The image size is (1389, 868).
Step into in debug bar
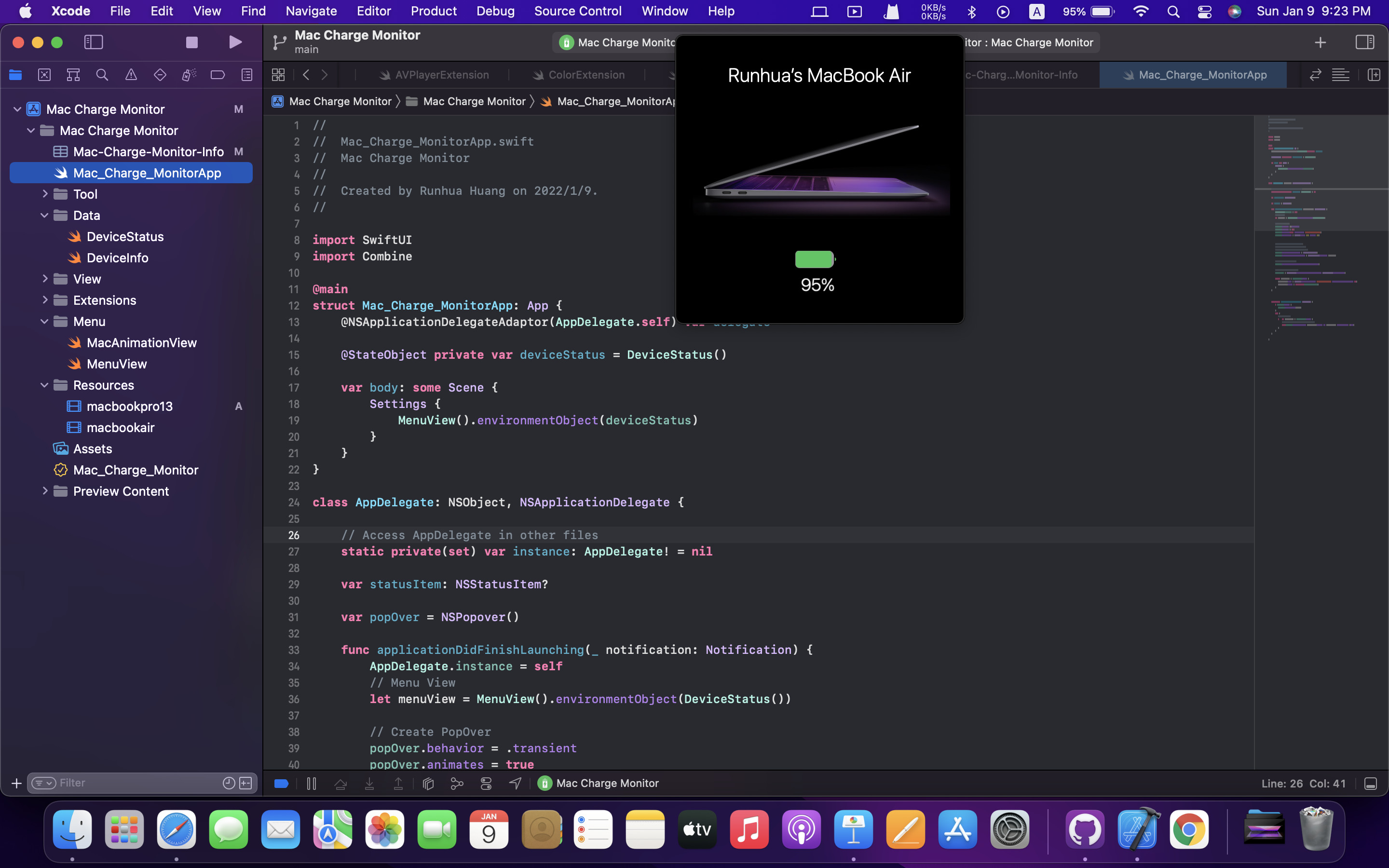point(369,784)
